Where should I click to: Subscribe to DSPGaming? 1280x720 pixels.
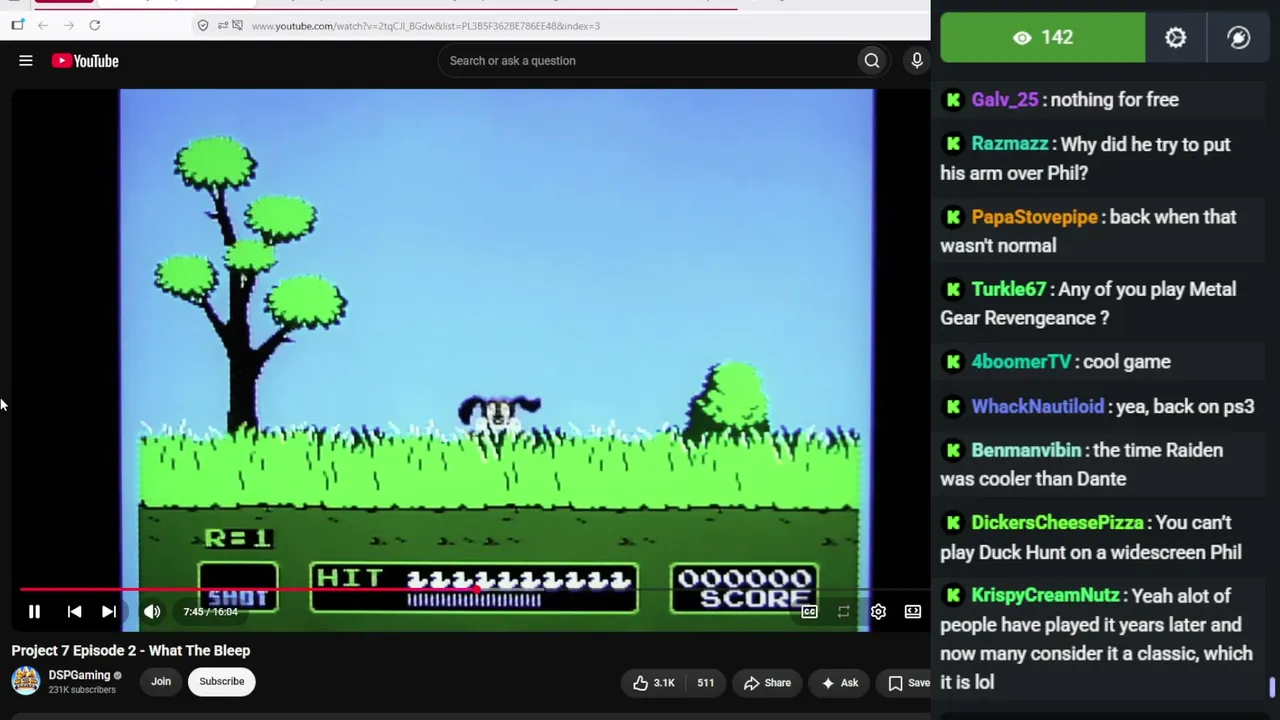click(221, 682)
